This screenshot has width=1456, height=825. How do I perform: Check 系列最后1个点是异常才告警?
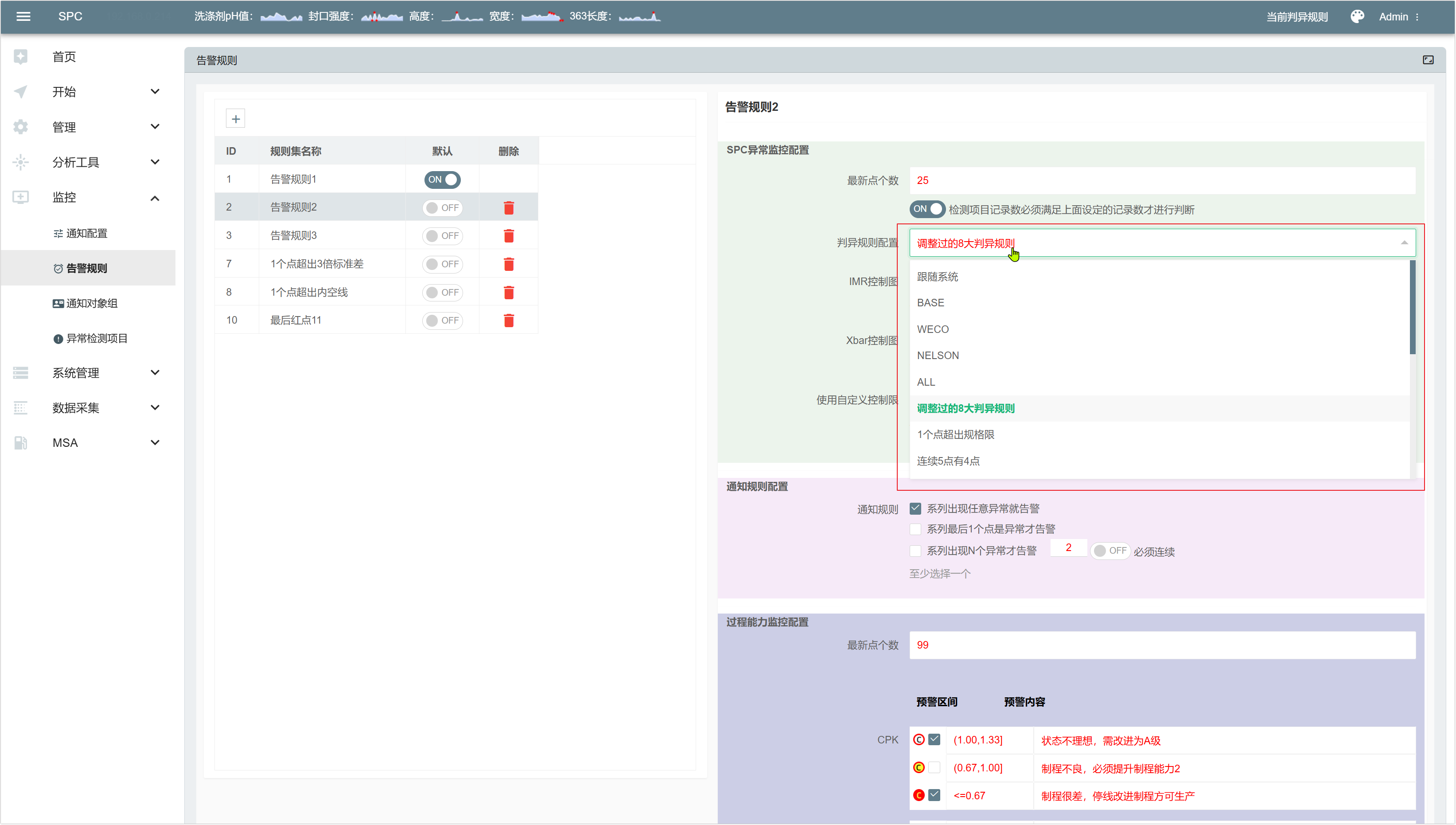[x=915, y=529]
